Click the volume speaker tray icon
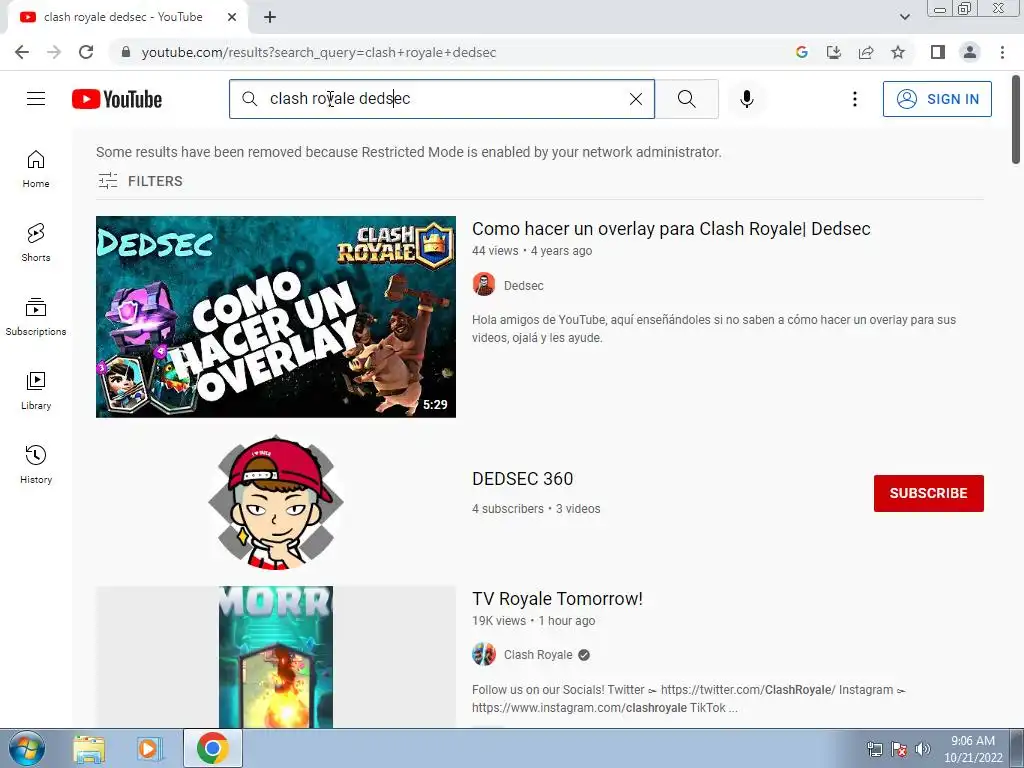1024x768 pixels. click(923, 748)
